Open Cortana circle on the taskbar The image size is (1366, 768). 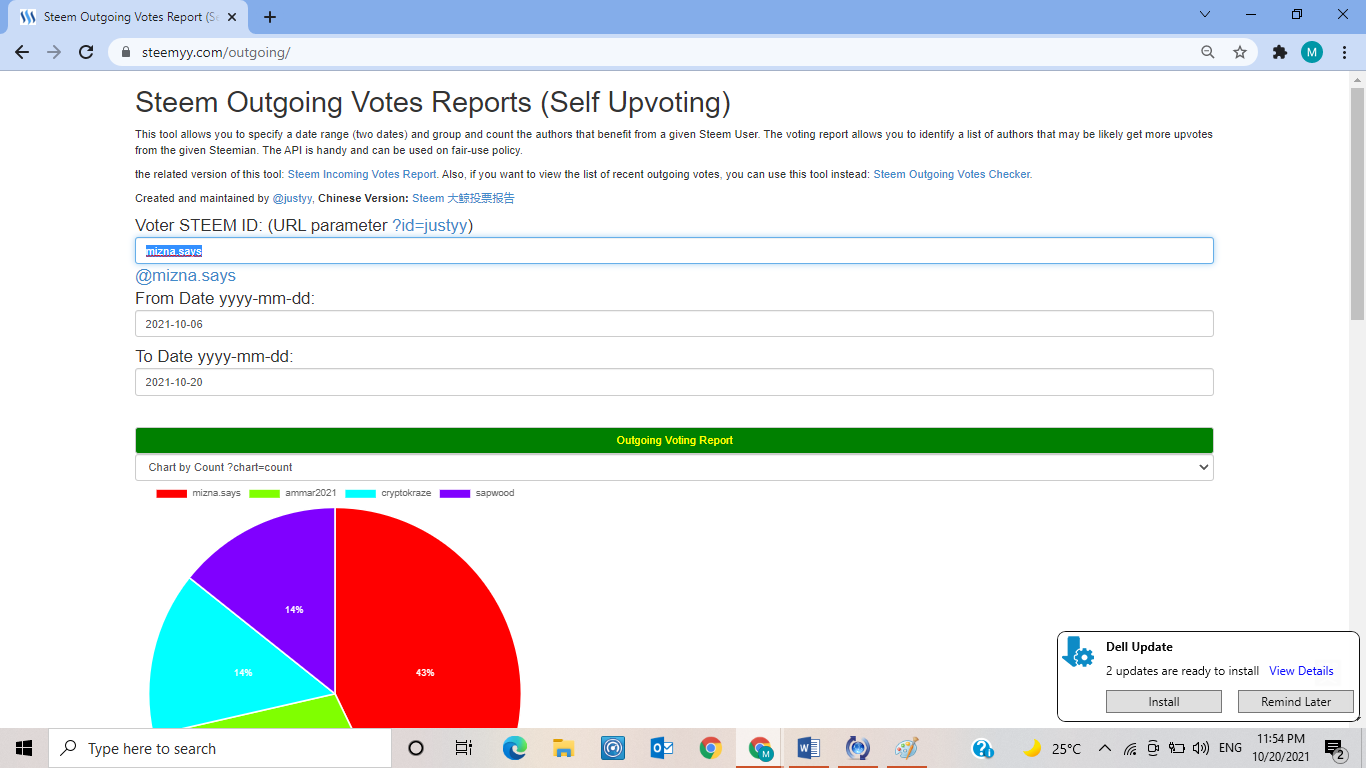click(416, 748)
